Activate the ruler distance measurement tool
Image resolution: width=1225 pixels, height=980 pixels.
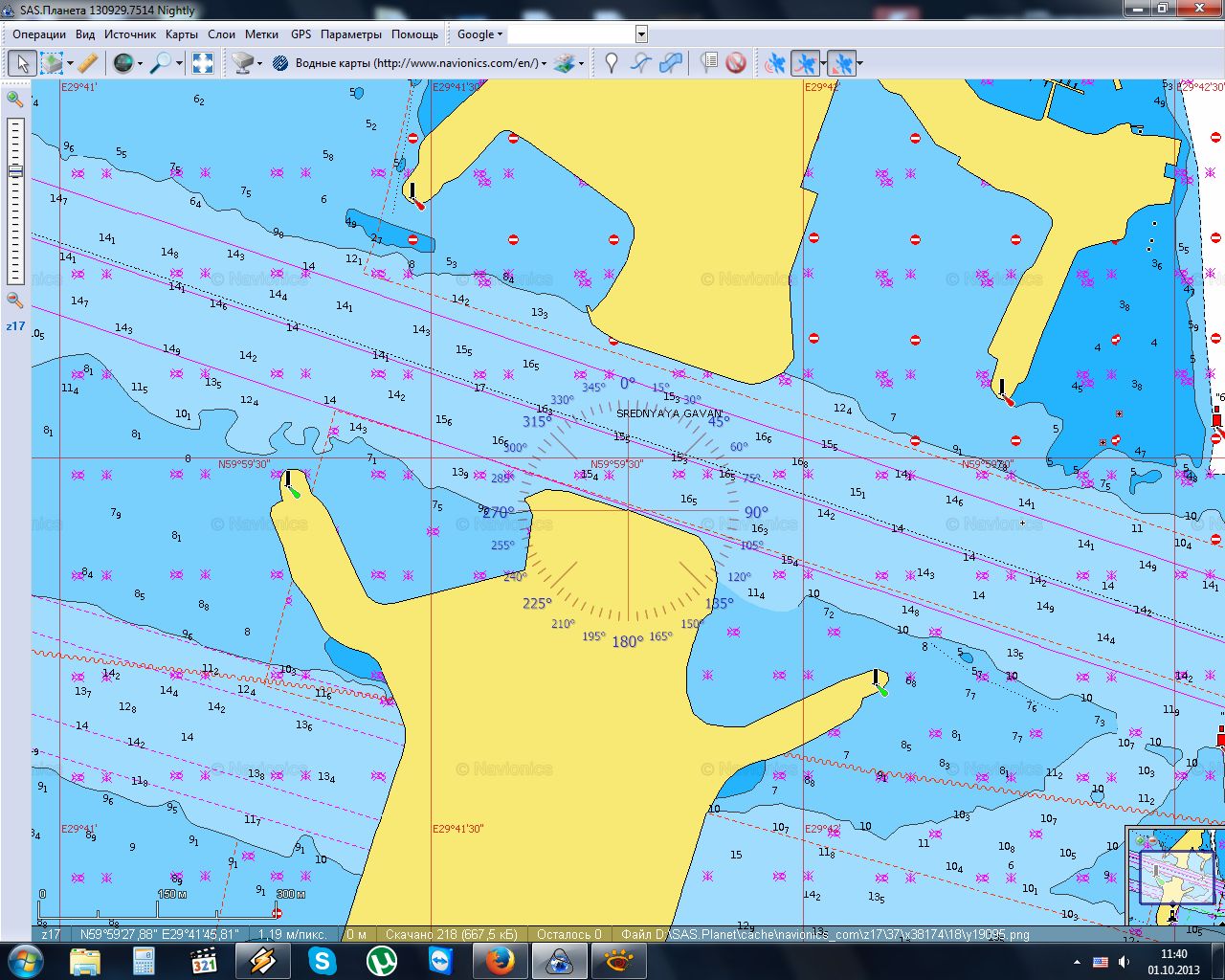[x=87, y=63]
